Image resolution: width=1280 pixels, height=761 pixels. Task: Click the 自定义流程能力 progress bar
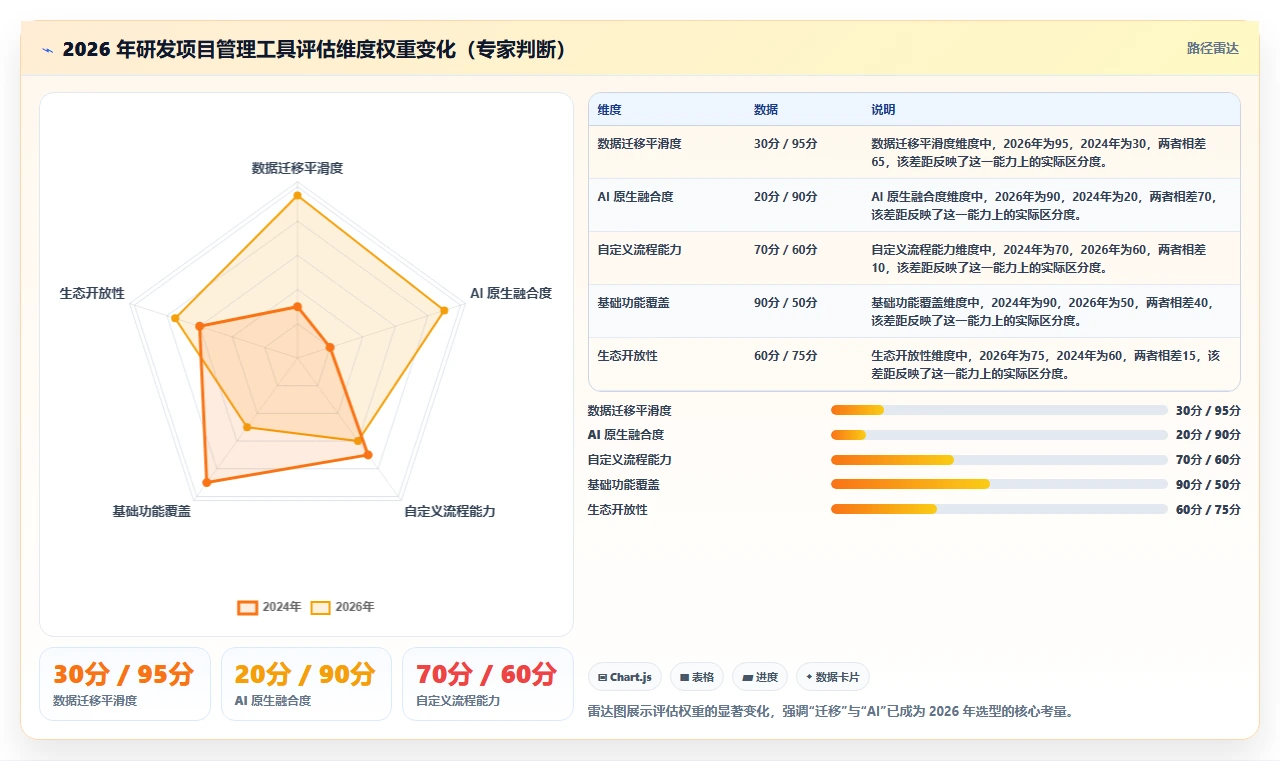click(999, 460)
